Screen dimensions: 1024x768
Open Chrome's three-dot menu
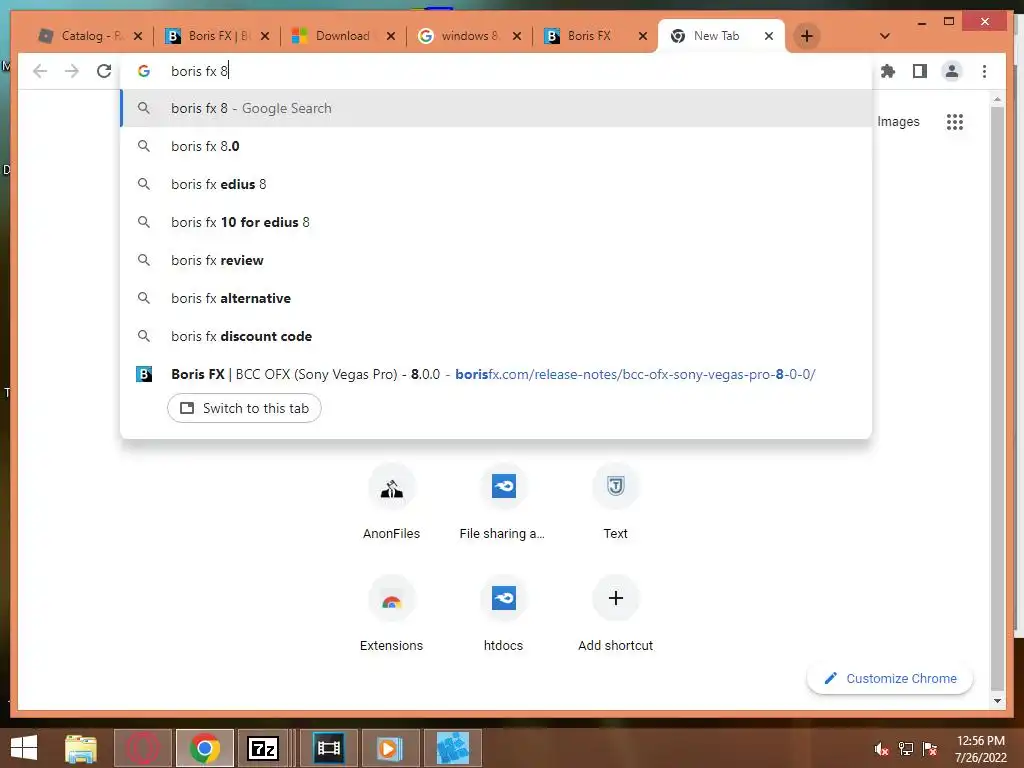pos(984,71)
